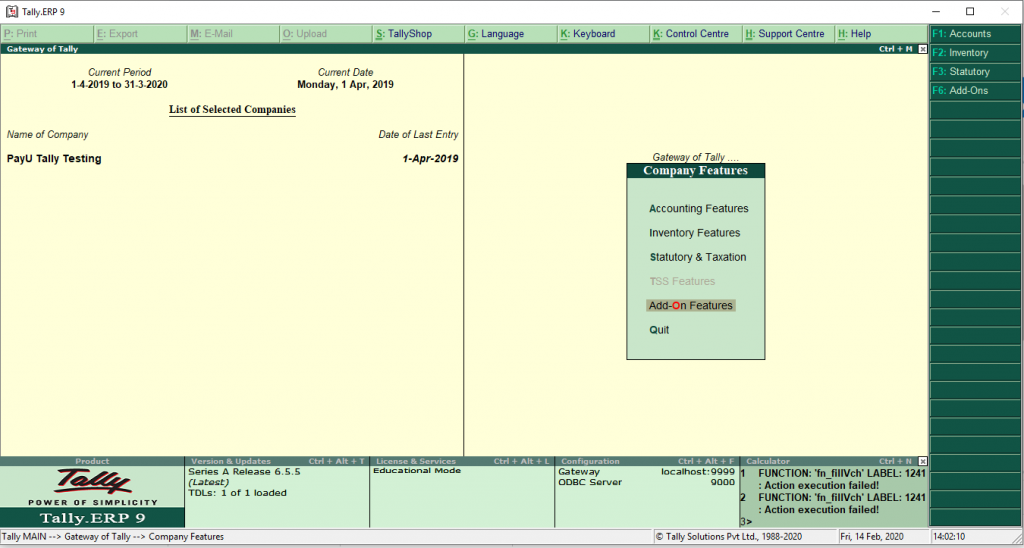Open TallyShop from the top bar
Viewport: 1024px width, 548px height.
[418, 34]
